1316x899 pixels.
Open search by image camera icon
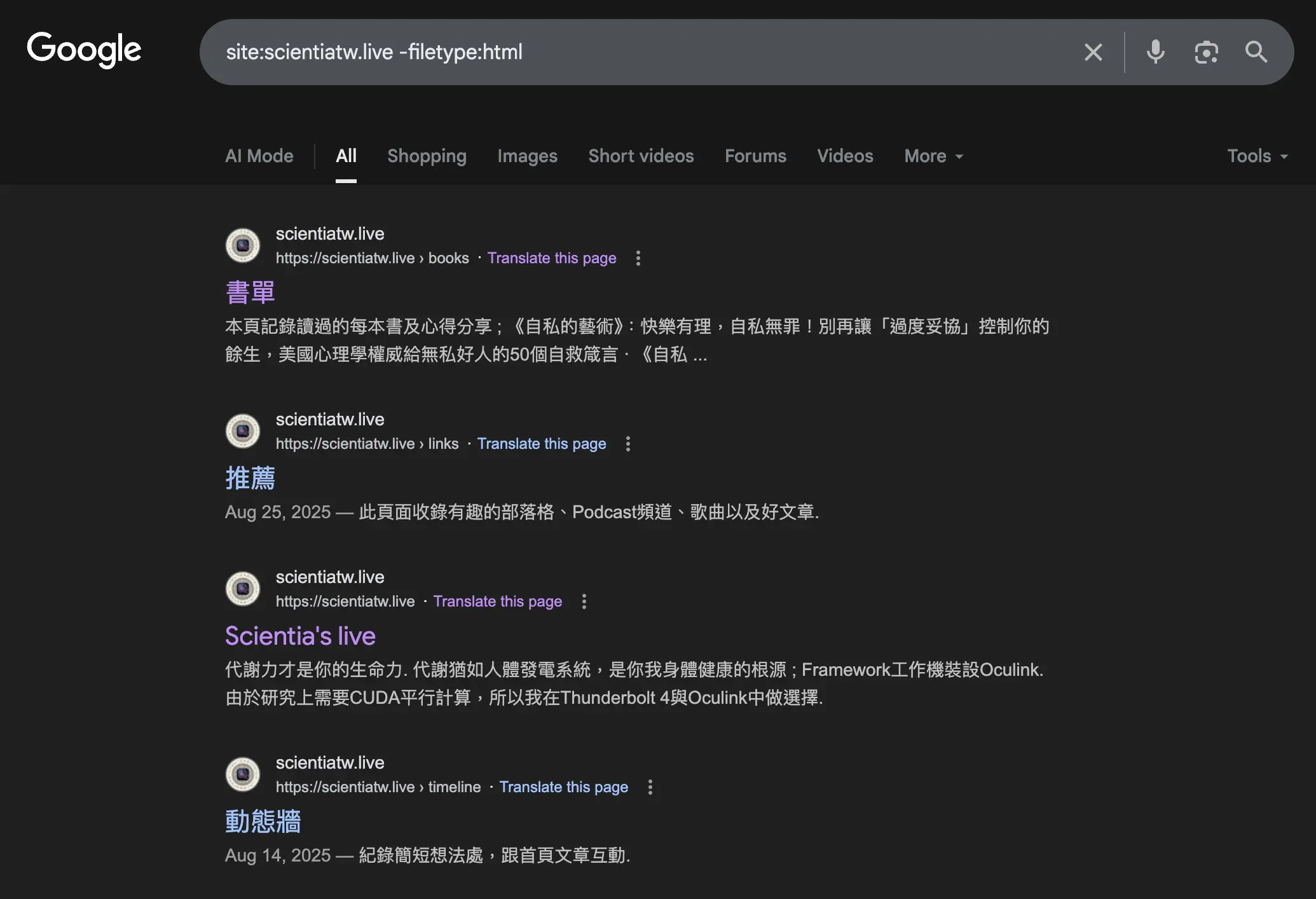coord(1206,52)
